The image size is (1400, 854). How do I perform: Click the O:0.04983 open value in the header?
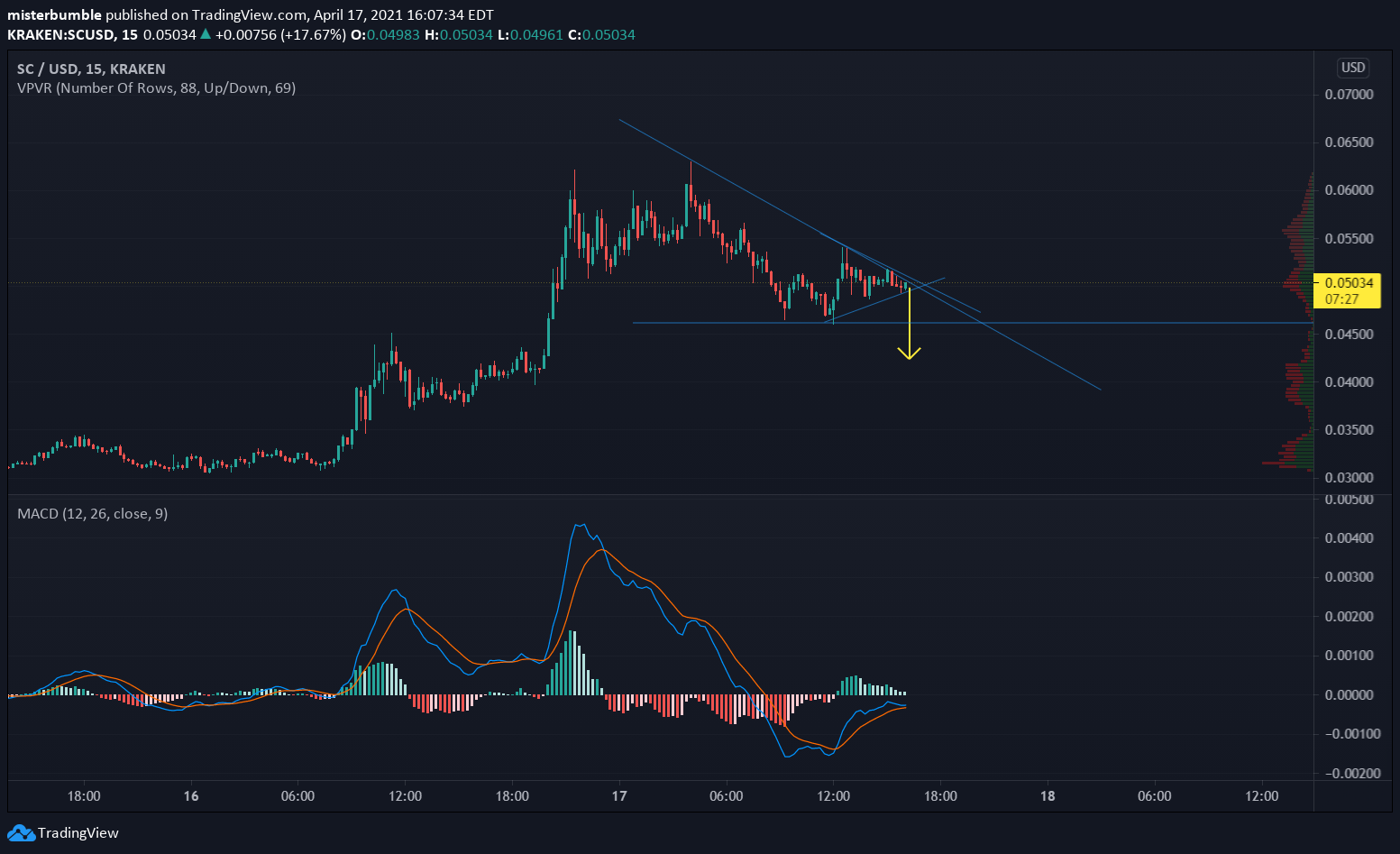(x=386, y=35)
